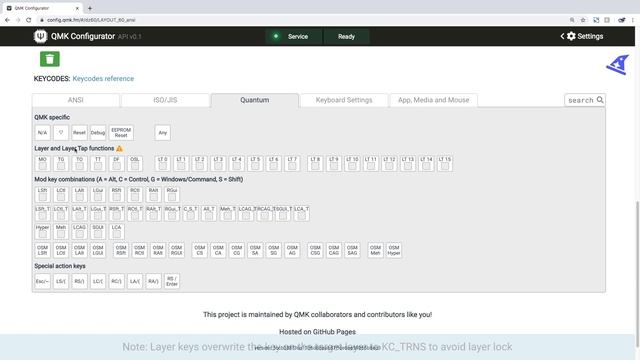Select the LS/( special action key

pyautogui.click(x=61, y=281)
